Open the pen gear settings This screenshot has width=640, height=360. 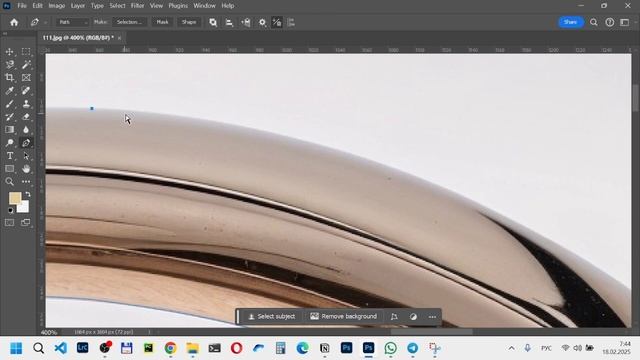tap(262, 22)
